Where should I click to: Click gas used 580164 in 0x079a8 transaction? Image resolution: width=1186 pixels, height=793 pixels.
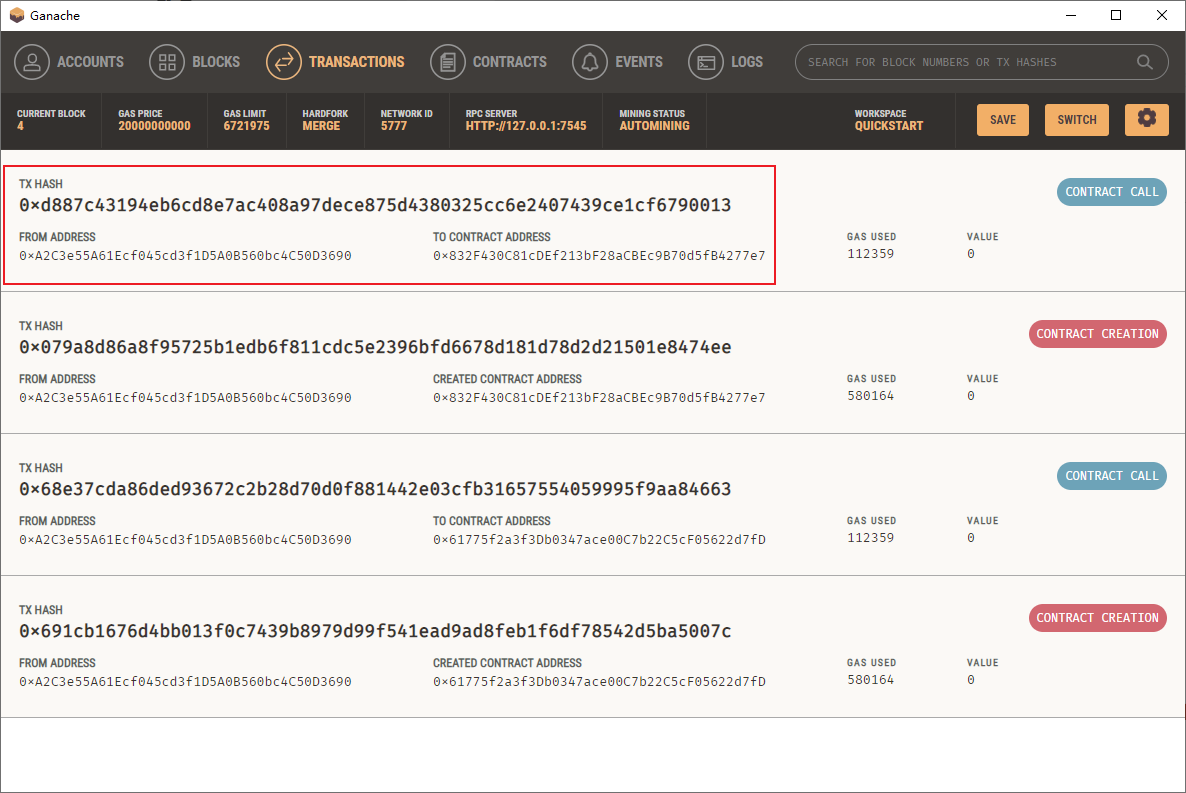tap(871, 396)
